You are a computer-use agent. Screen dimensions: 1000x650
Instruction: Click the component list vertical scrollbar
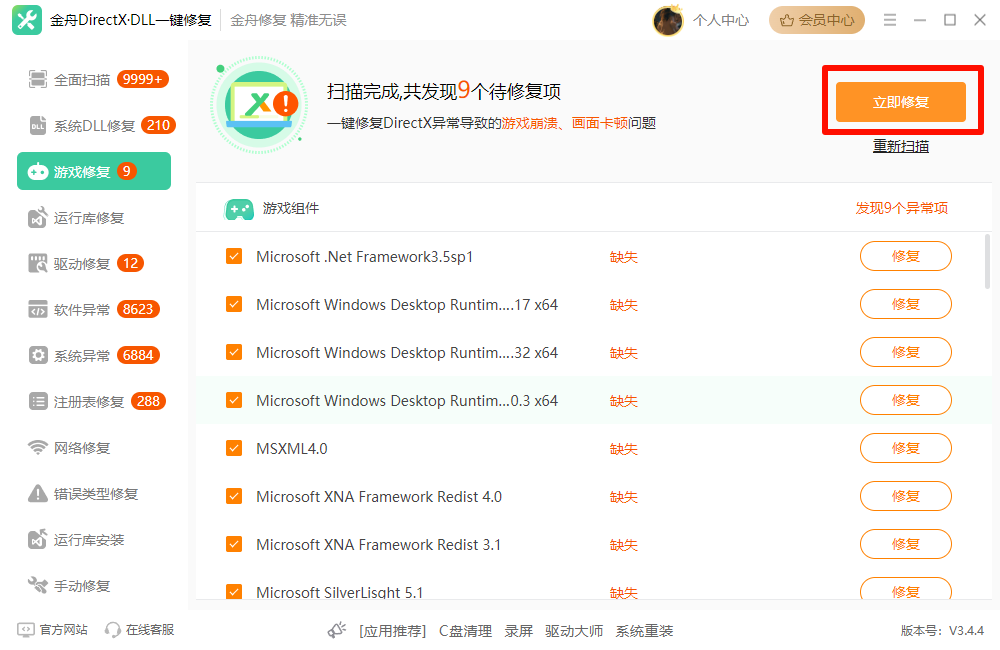point(987,262)
